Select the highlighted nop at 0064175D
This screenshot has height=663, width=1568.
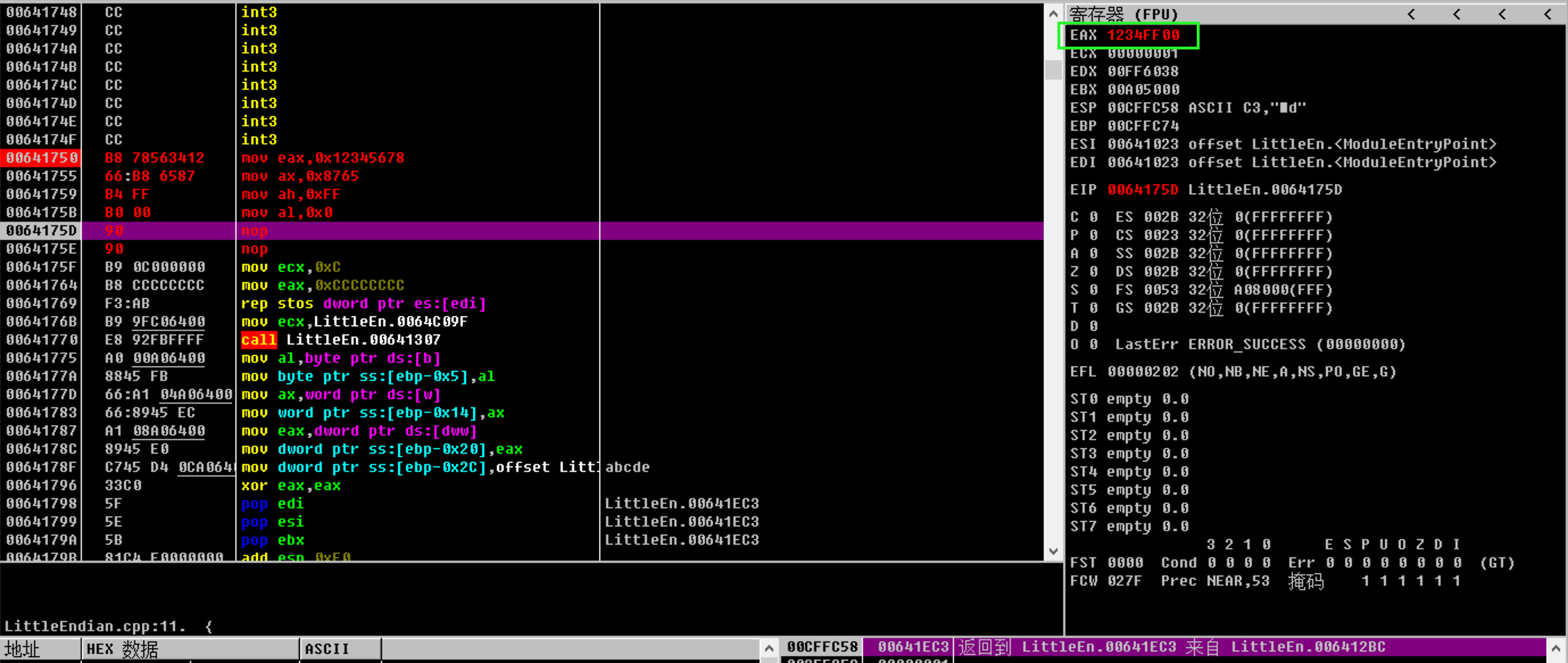[x=255, y=231]
